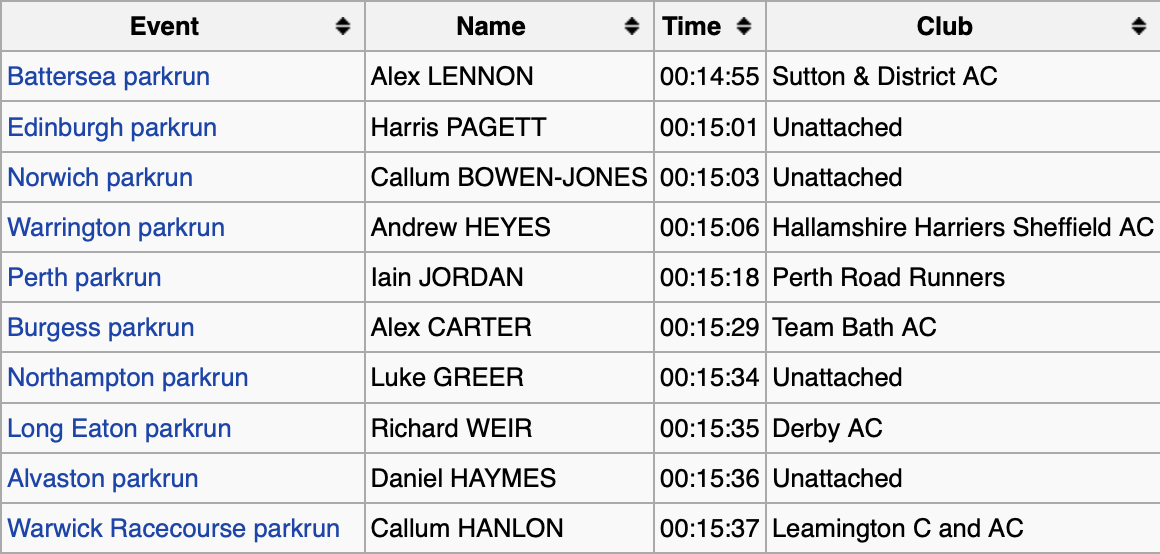Open the Battersea parkrun link
Image resolution: width=1160 pixels, height=554 pixels.
coord(109,76)
